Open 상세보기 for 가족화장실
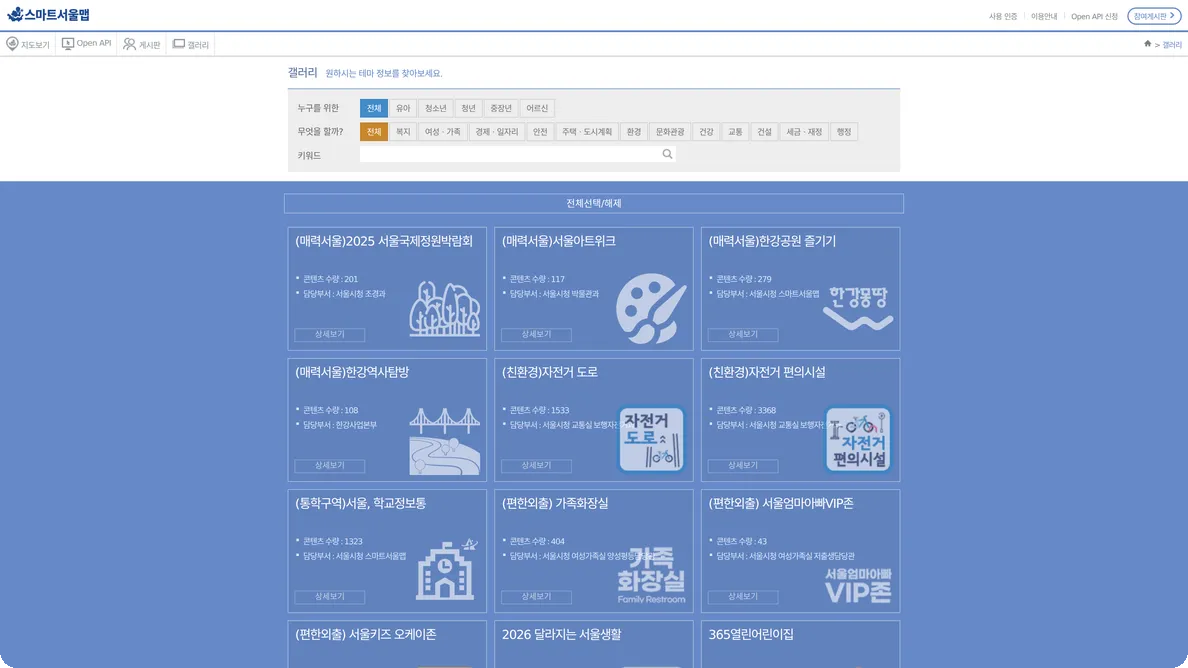 click(x=536, y=596)
